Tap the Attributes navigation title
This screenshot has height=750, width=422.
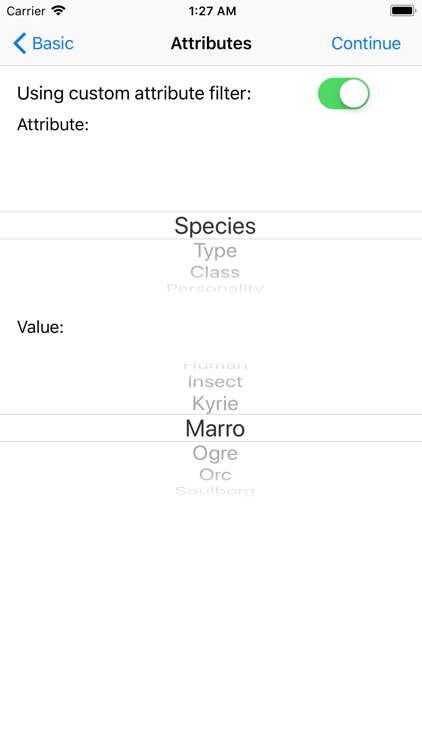click(211, 44)
